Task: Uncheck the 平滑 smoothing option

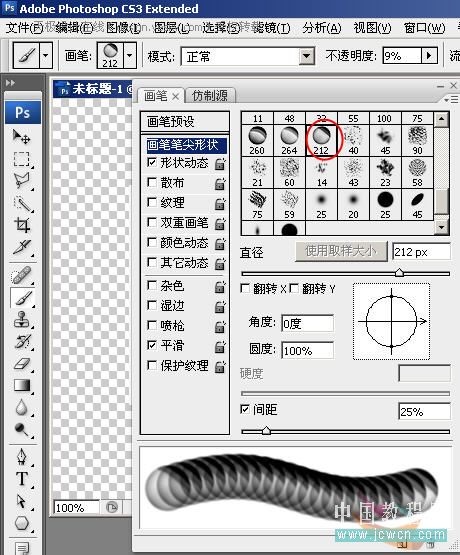Action: pyautogui.click(x=152, y=345)
